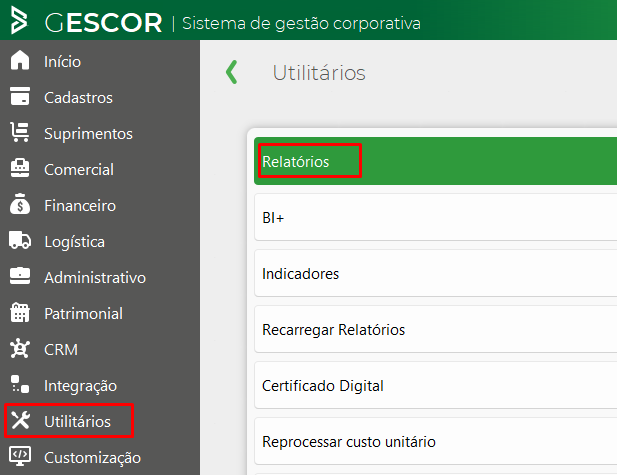Open the BI+ option
617x475 pixels.
(274, 217)
